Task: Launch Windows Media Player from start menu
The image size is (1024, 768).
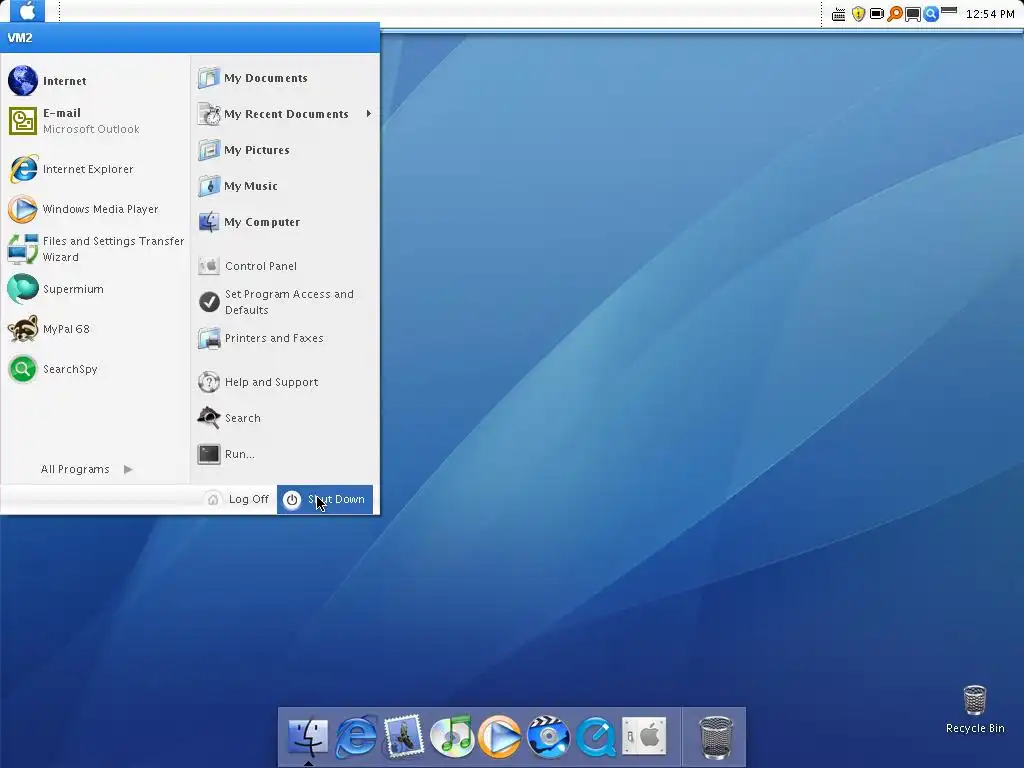Action: click(95, 209)
